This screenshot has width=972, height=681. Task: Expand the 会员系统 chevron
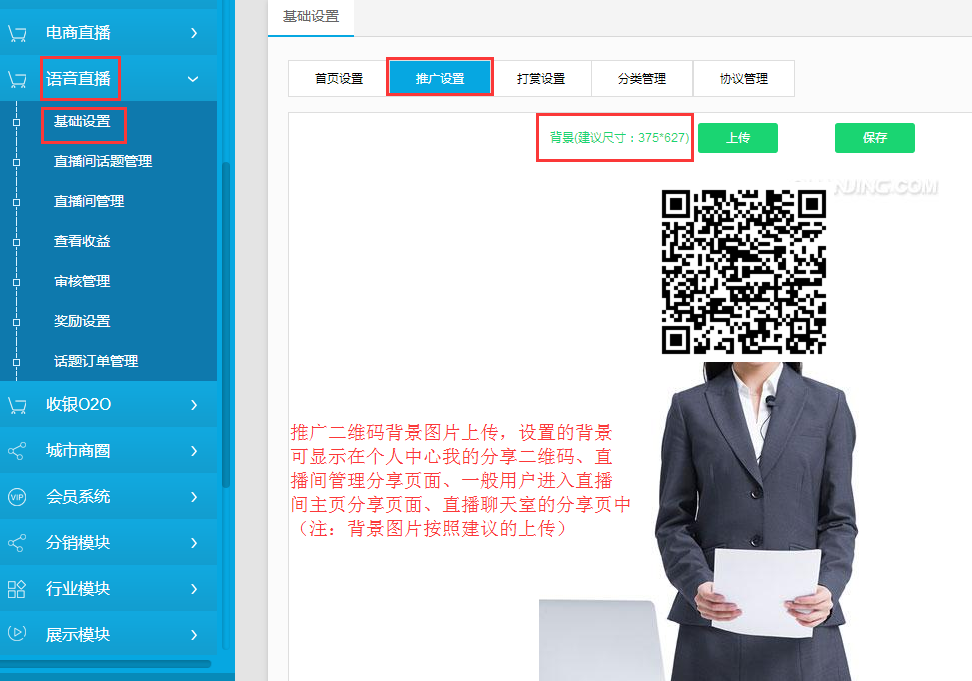(x=194, y=497)
